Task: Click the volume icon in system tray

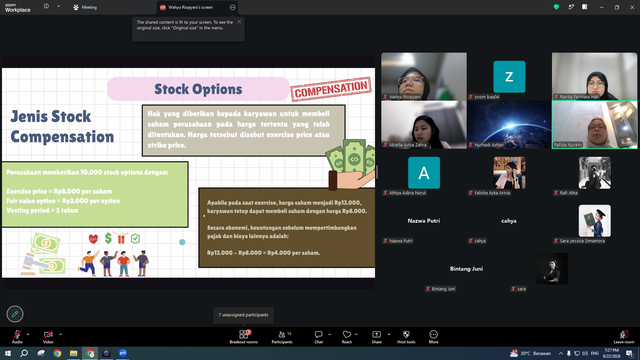Action: click(x=584, y=353)
